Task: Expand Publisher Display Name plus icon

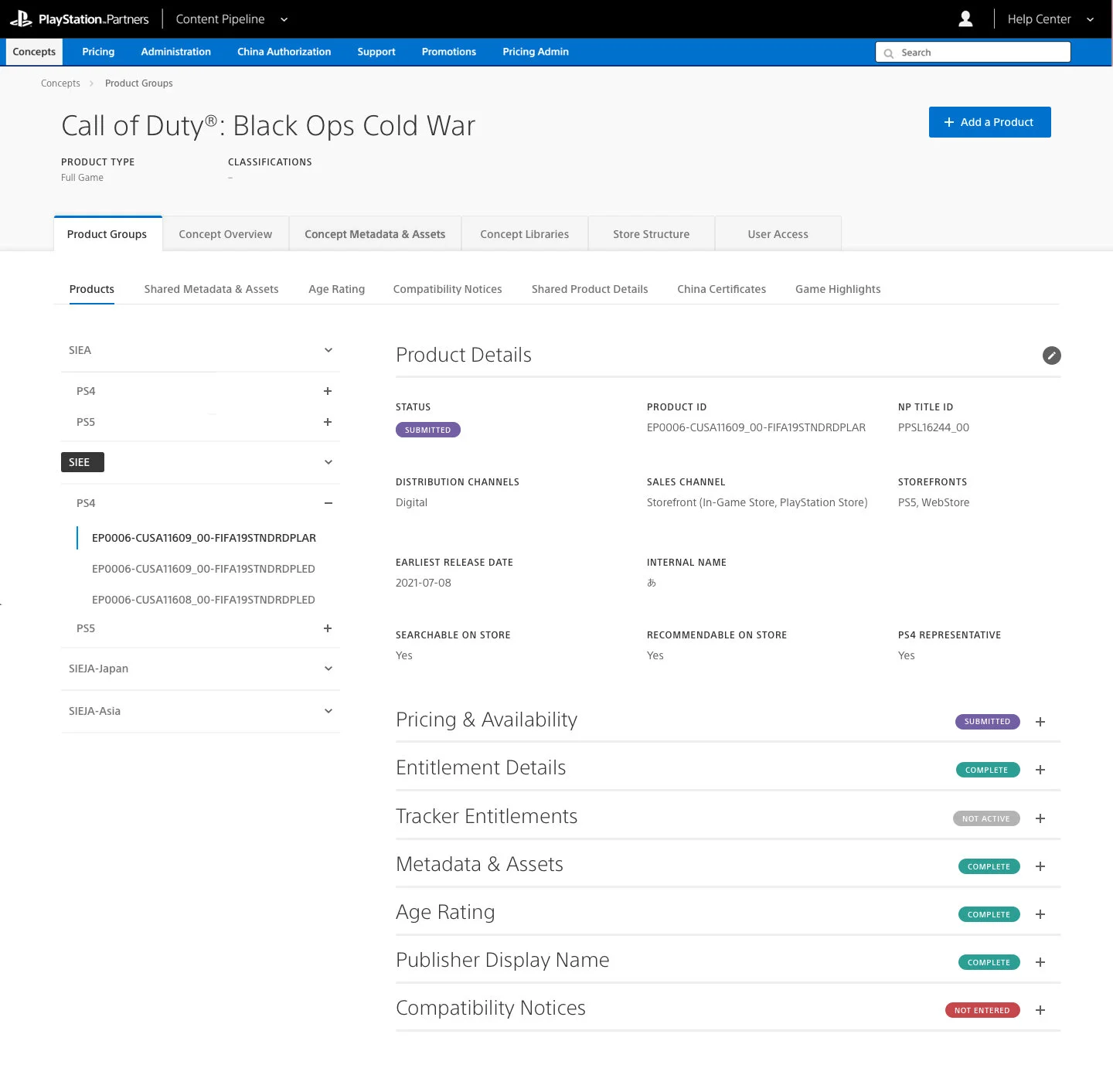Action: (x=1040, y=962)
